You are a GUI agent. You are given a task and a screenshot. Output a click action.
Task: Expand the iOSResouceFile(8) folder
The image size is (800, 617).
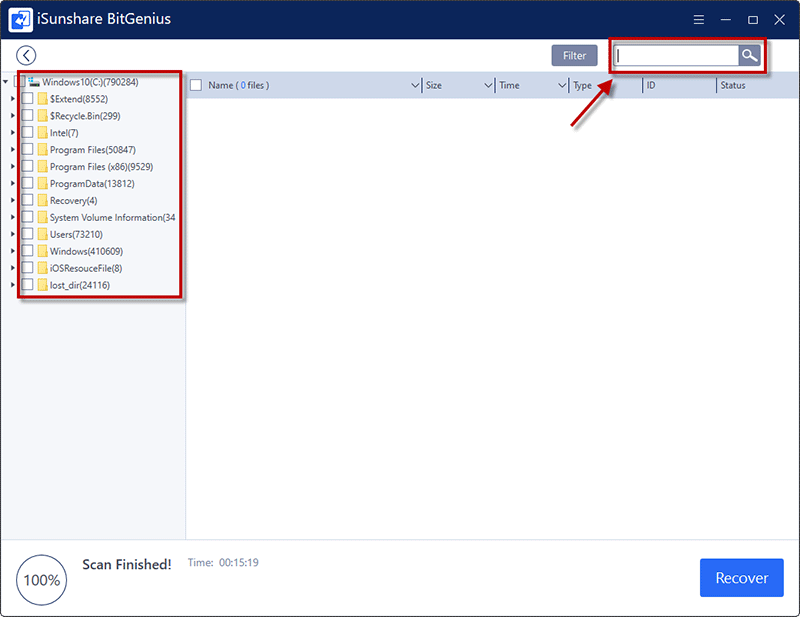[13, 267]
